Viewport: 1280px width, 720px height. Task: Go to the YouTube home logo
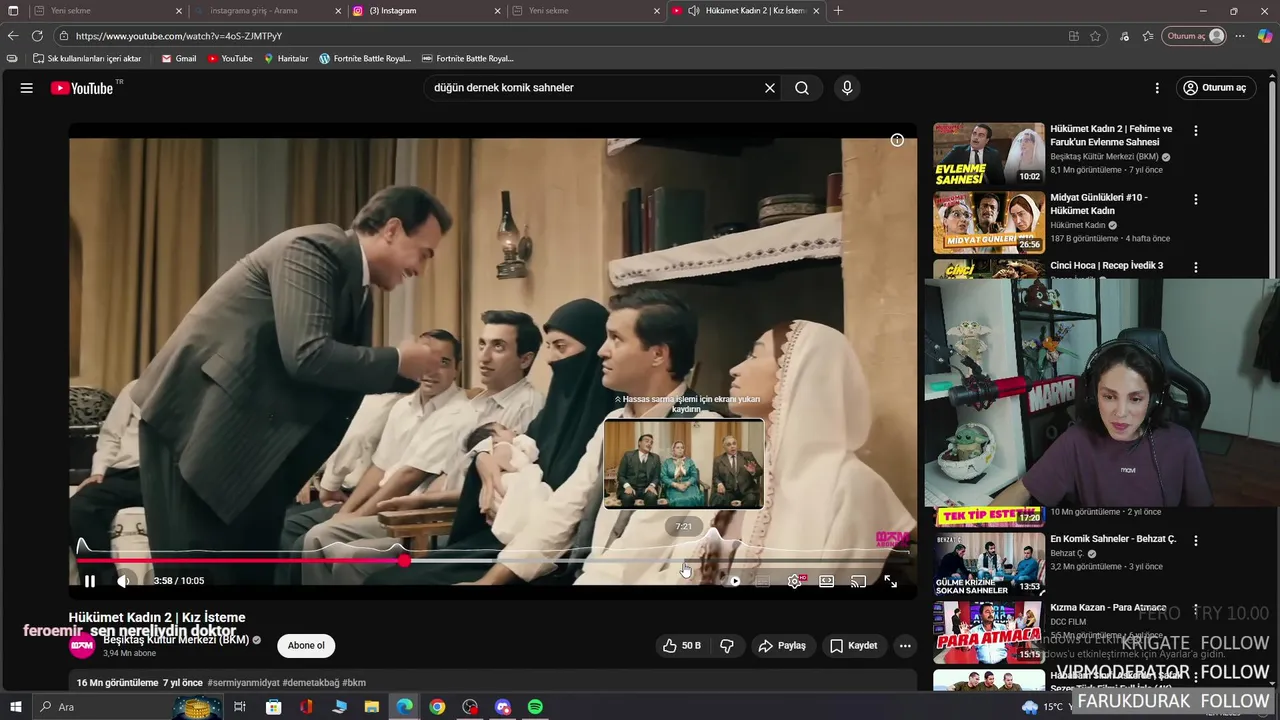[x=82, y=88]
